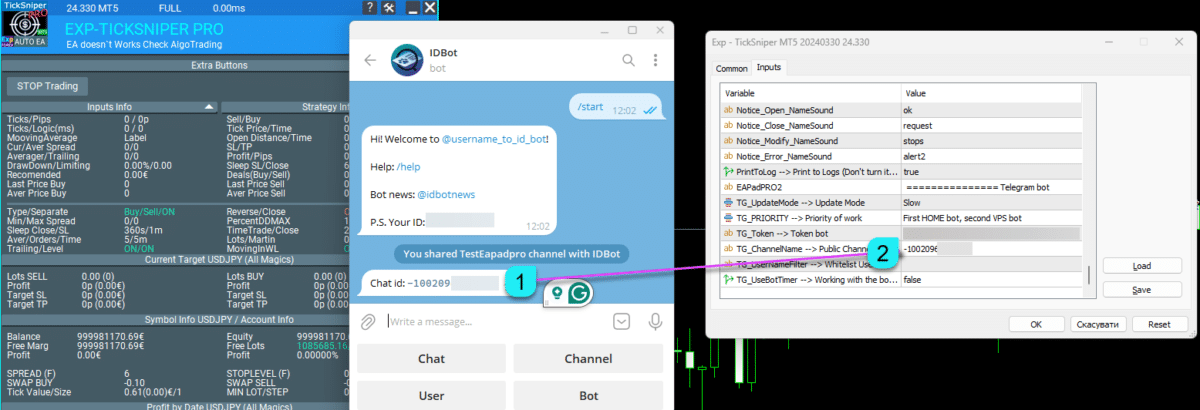
Task: Toggle TG_UseBotTimer false value
Action: coord(990,280)
